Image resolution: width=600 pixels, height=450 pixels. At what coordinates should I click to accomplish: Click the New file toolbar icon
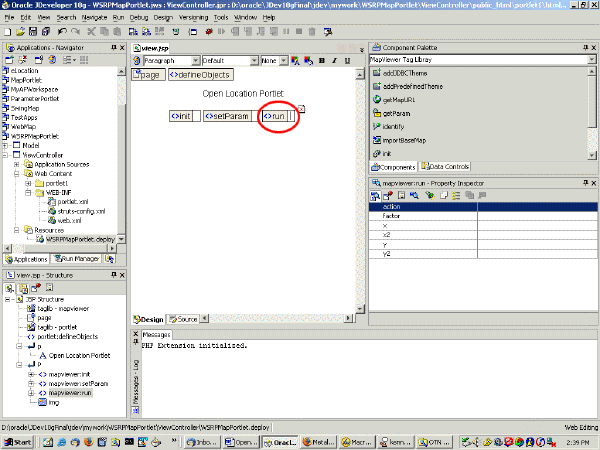point(8,32)
